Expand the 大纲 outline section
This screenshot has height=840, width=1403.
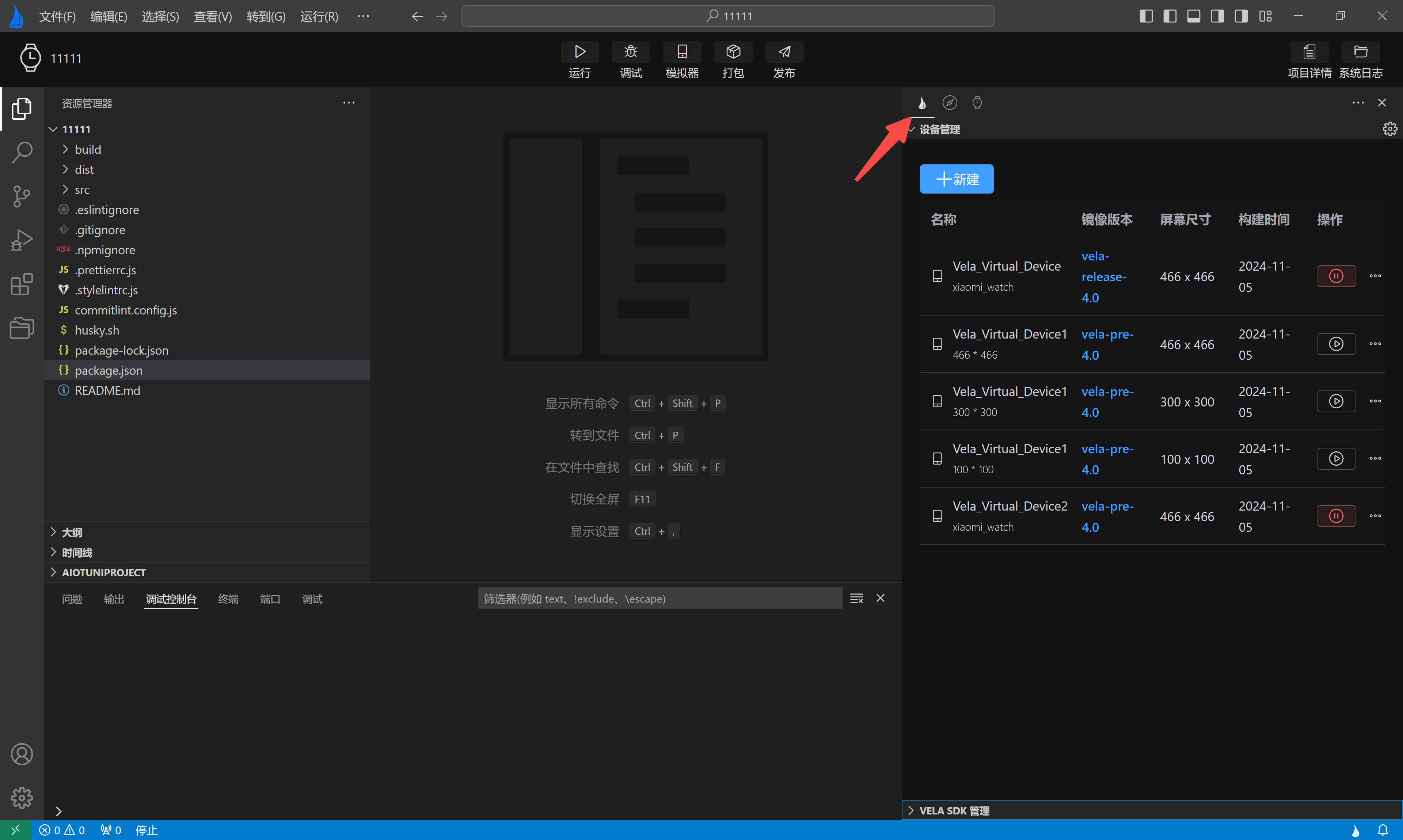click(72, 532)
